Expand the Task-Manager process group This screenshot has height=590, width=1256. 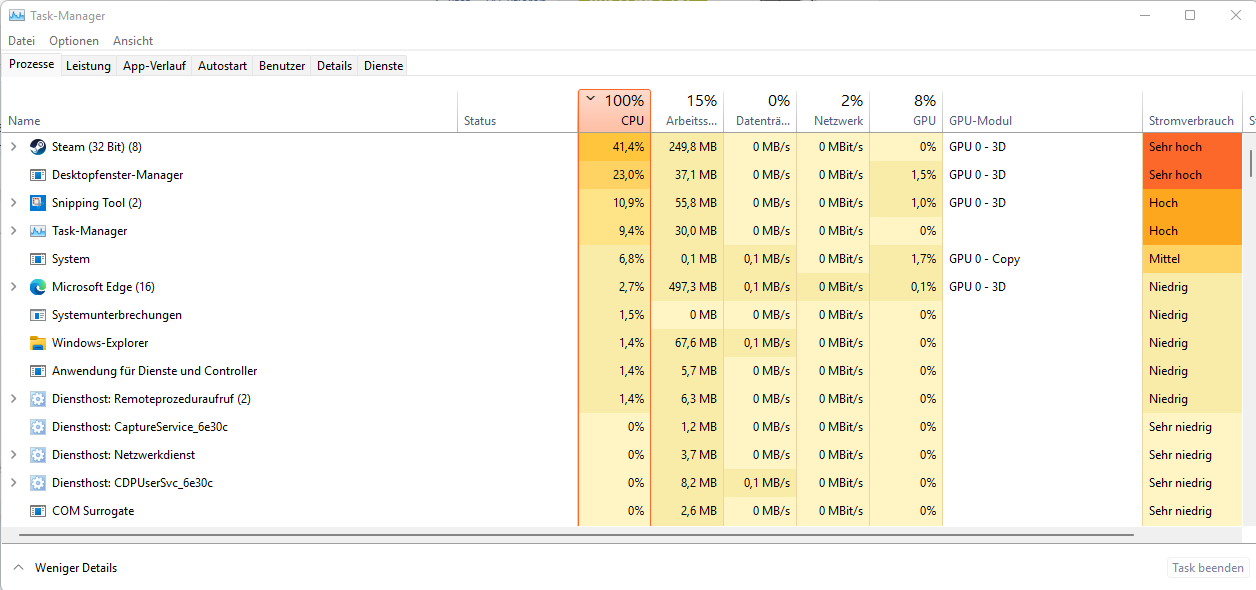tap(13, 231)
